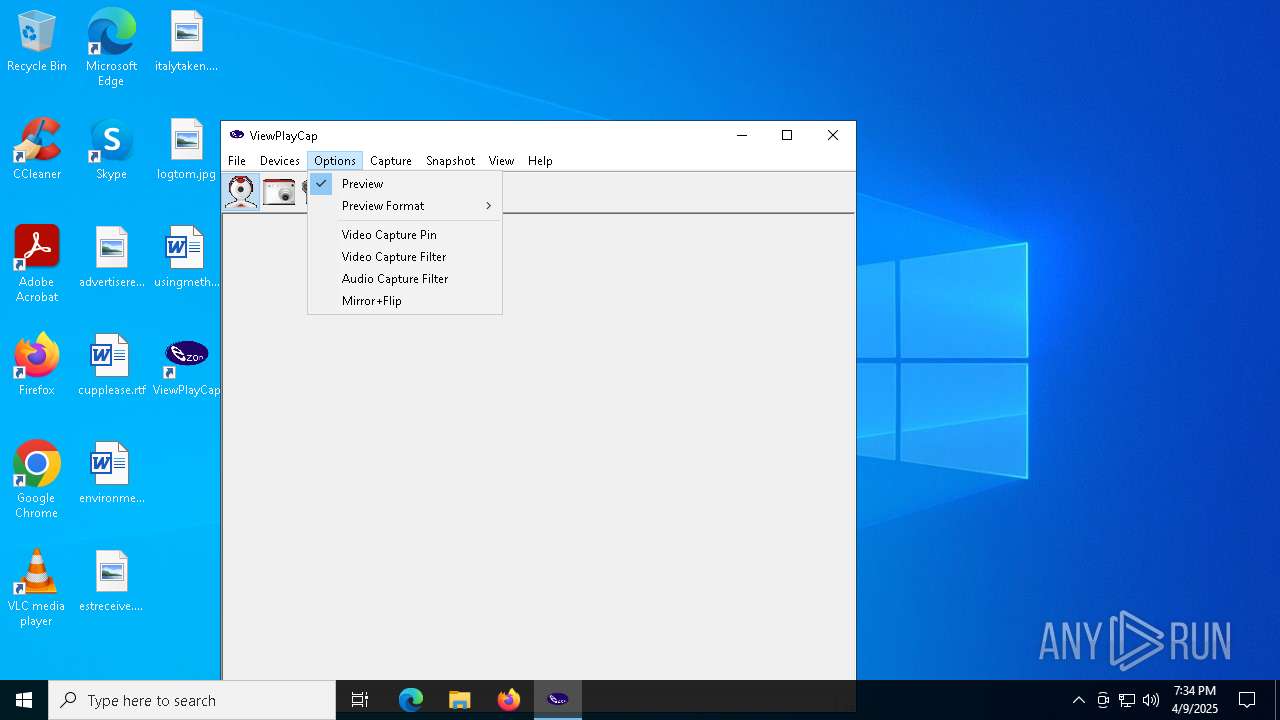Toggle the Preview menu option
This screenshot has height=720, width=1280.
(x=404, y=184)
